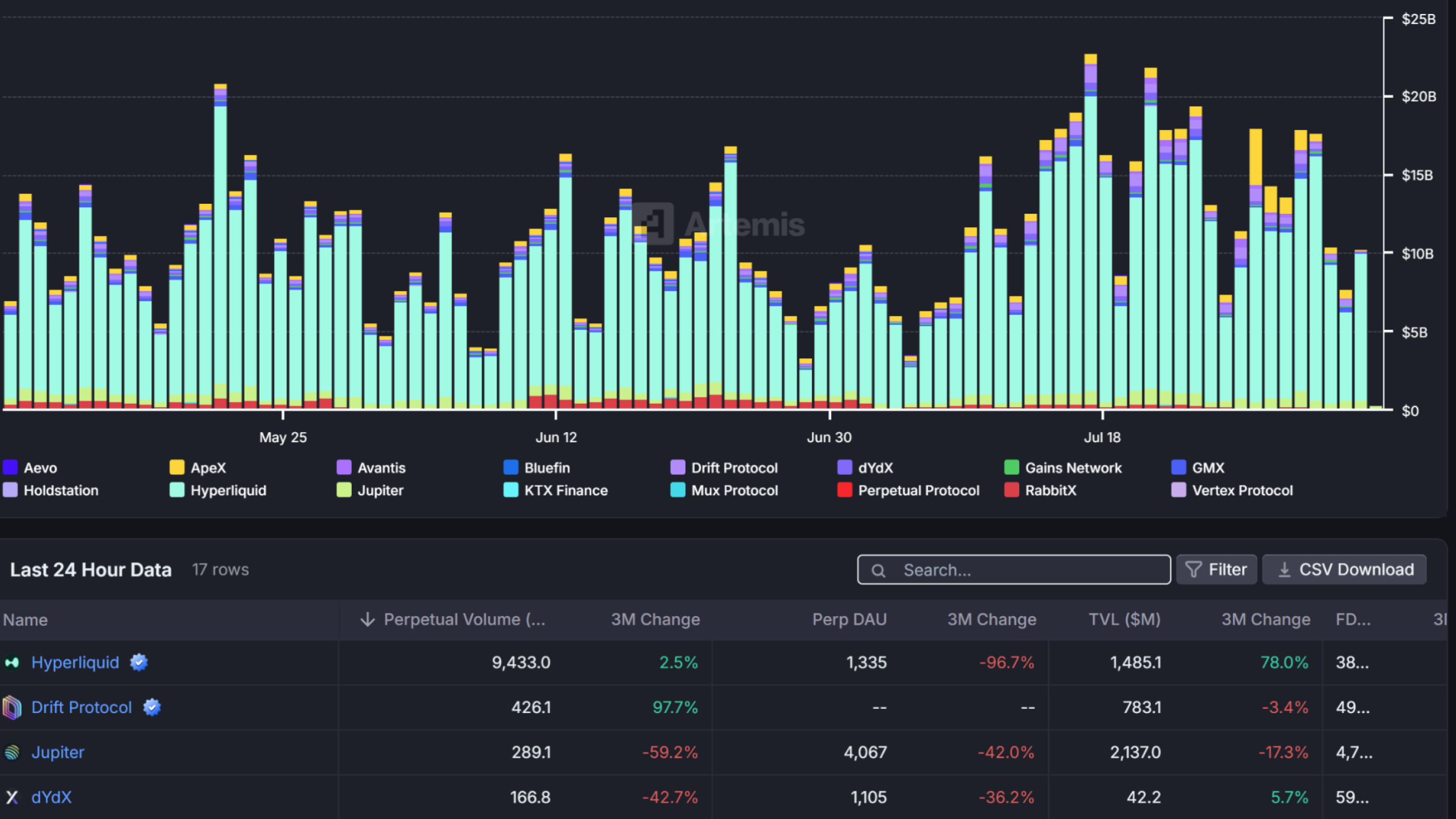Click Jupiter volume value 289.1
The width and height of the screenshot is (1456, 819).
531,752
